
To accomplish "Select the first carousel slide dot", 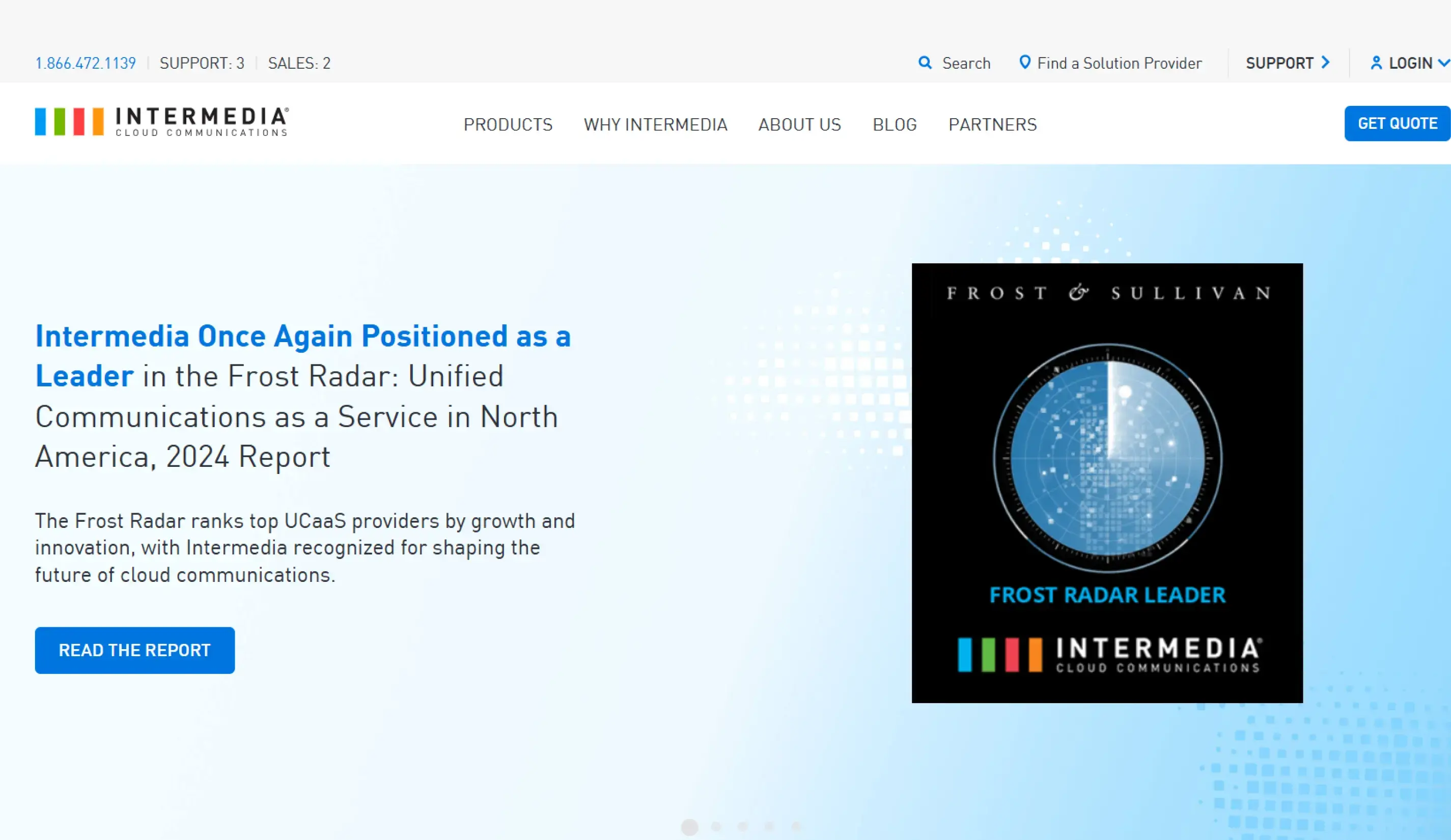I will click(x=689, y=827).
